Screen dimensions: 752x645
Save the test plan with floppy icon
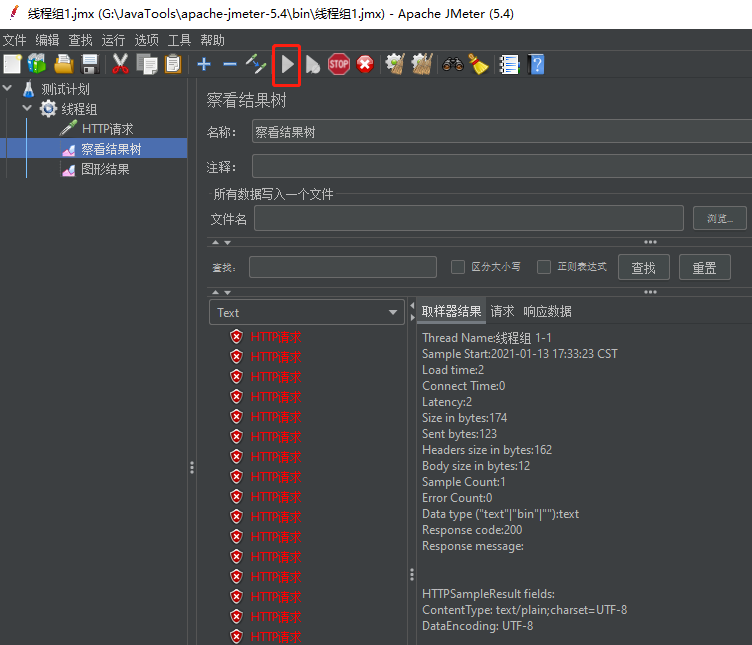click(90, 64)
